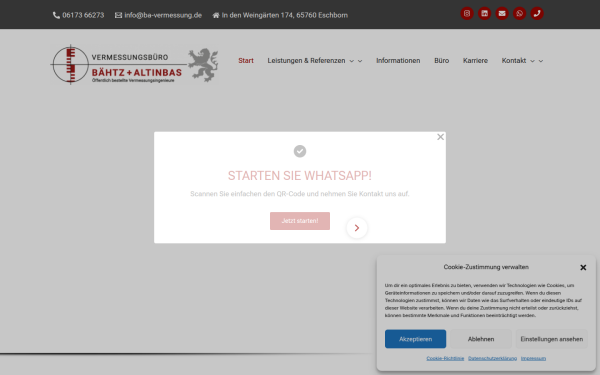Call the number 06173 66273
This screenshot has height=375, width=600.
78,15
